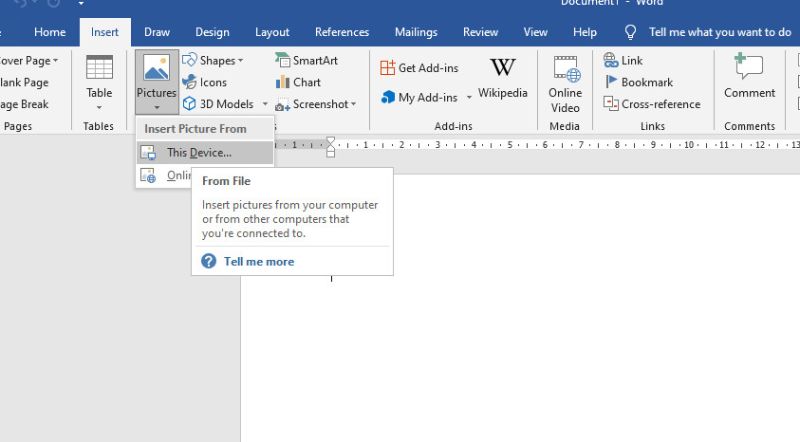Viewport: 800px width, 442px height.
Task: Expand the Pictures dropdown arrow
Action: pyautogui.click(x=157, y=107)
